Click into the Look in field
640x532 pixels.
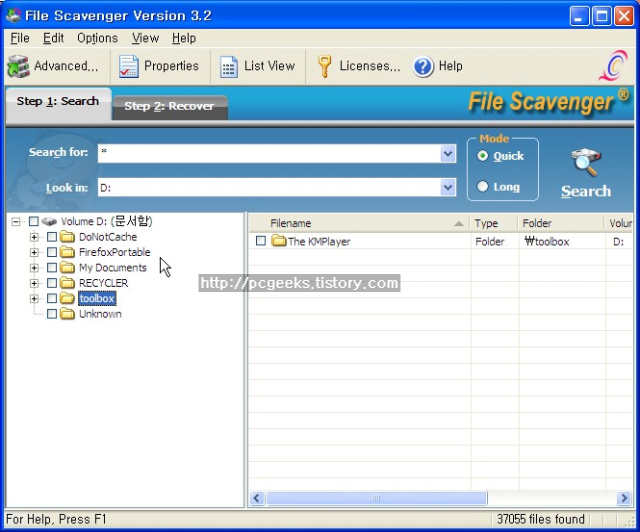click(x=269, y=187)
